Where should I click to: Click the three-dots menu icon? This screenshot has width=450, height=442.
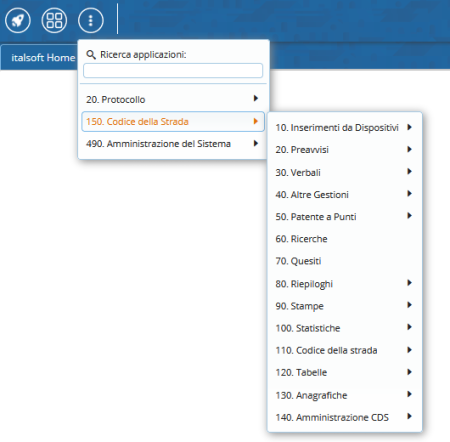pos(91,20)
